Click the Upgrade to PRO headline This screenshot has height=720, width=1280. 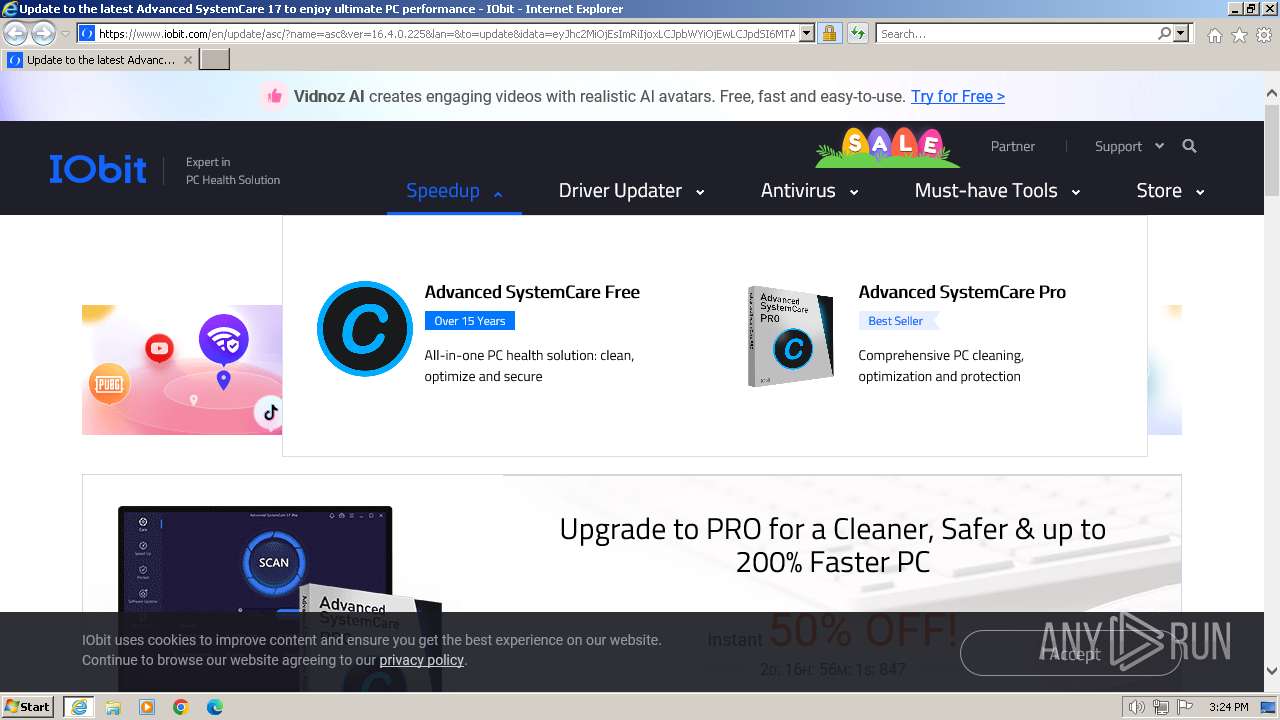[833, 545]
